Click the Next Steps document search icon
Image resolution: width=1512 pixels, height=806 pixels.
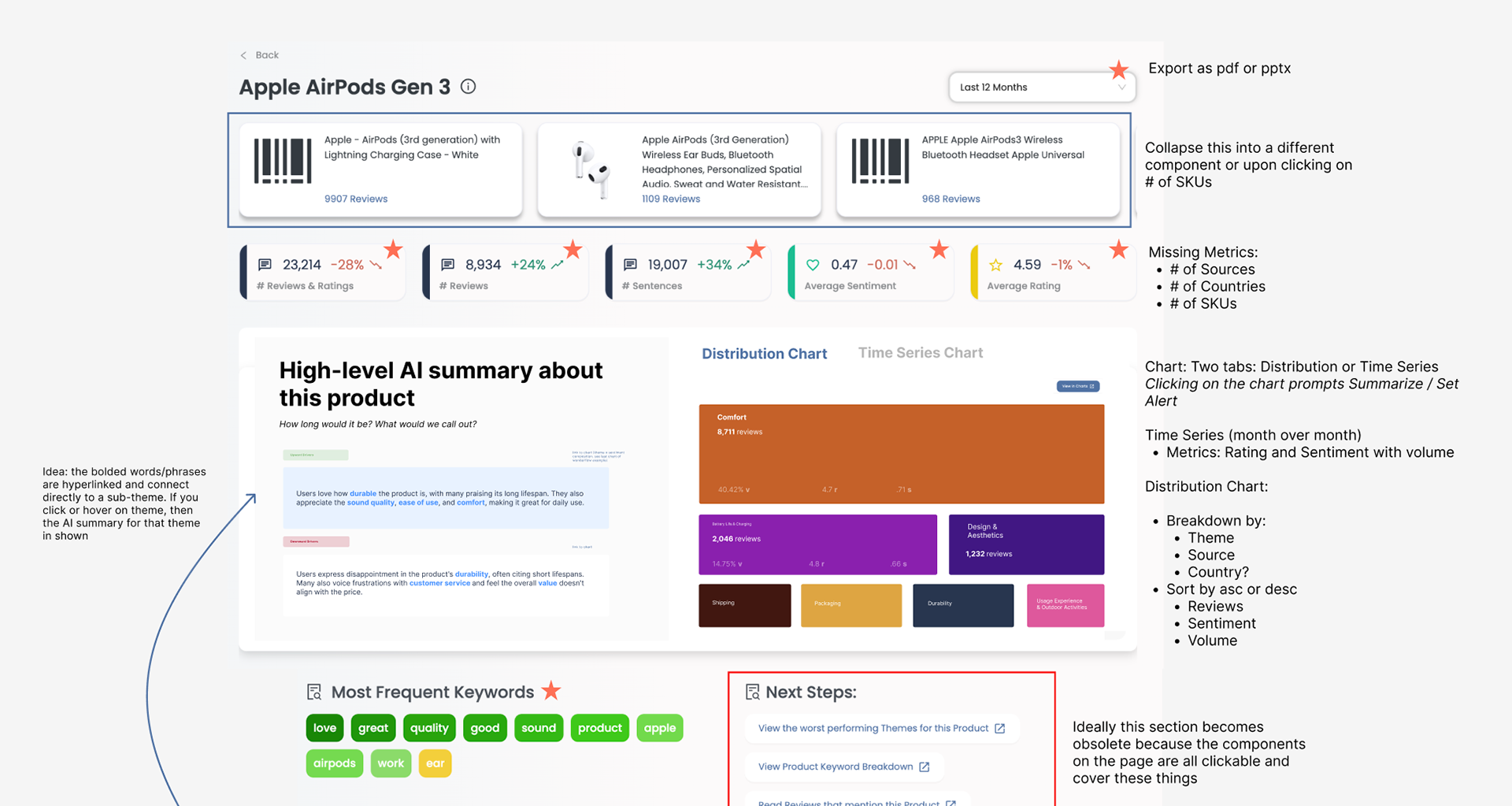tap(752, 692)
